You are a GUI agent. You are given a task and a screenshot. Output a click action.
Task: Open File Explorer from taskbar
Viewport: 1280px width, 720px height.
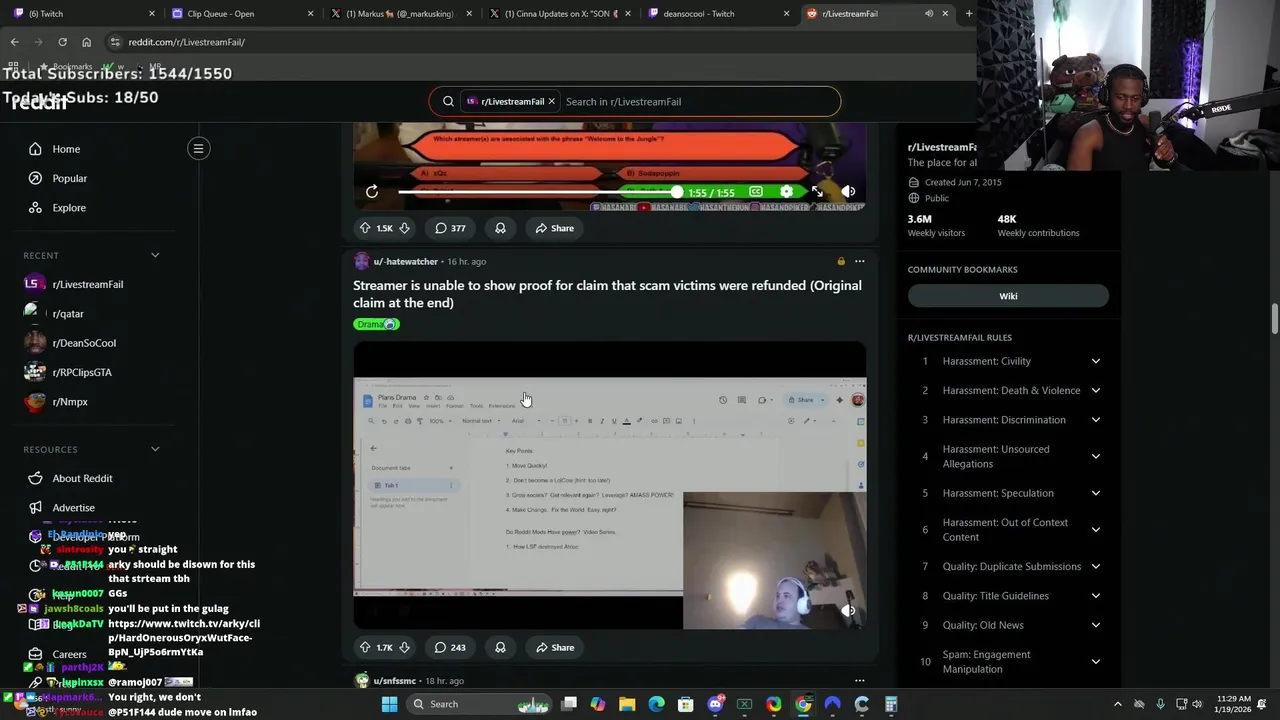[627, 704]
